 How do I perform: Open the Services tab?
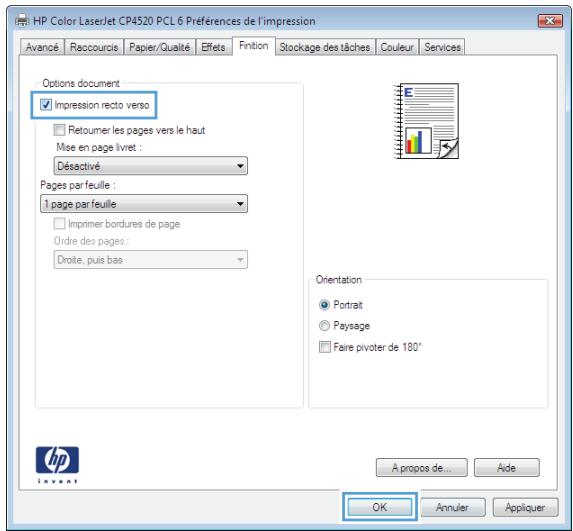pyautogui.click(x=442, y=47)
